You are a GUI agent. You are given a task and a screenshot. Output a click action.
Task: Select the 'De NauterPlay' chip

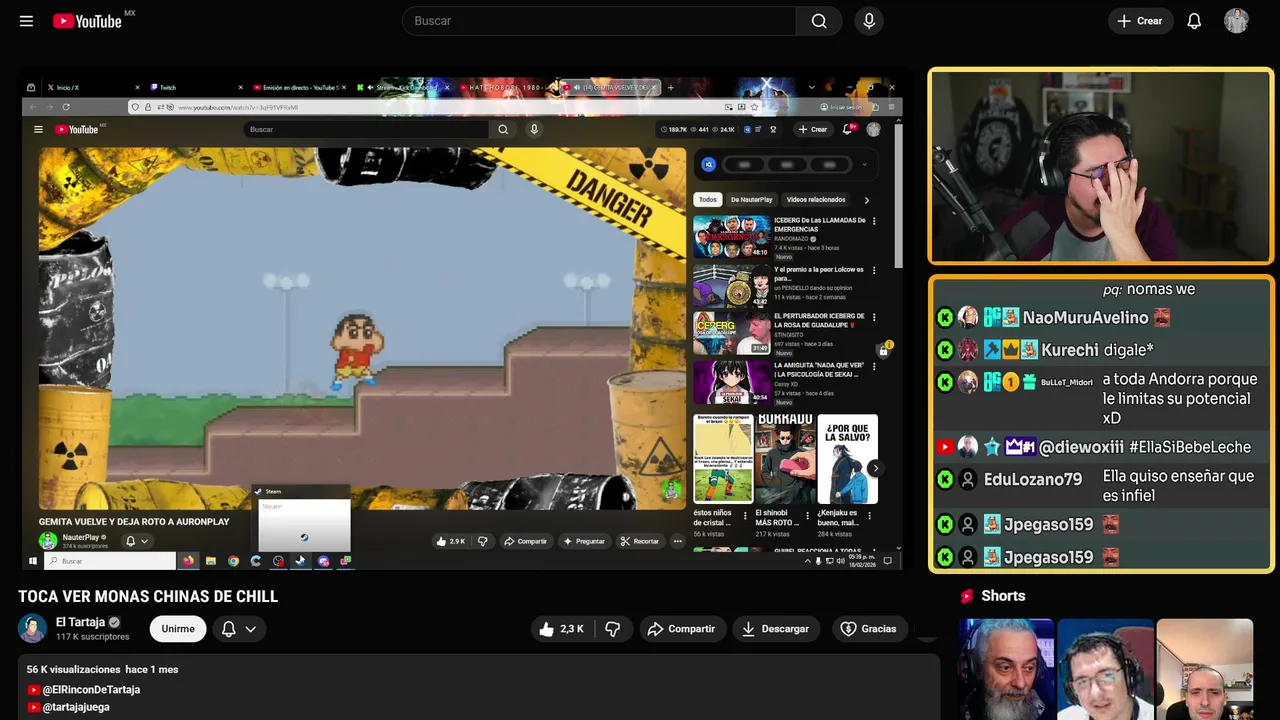coord(751,199)
